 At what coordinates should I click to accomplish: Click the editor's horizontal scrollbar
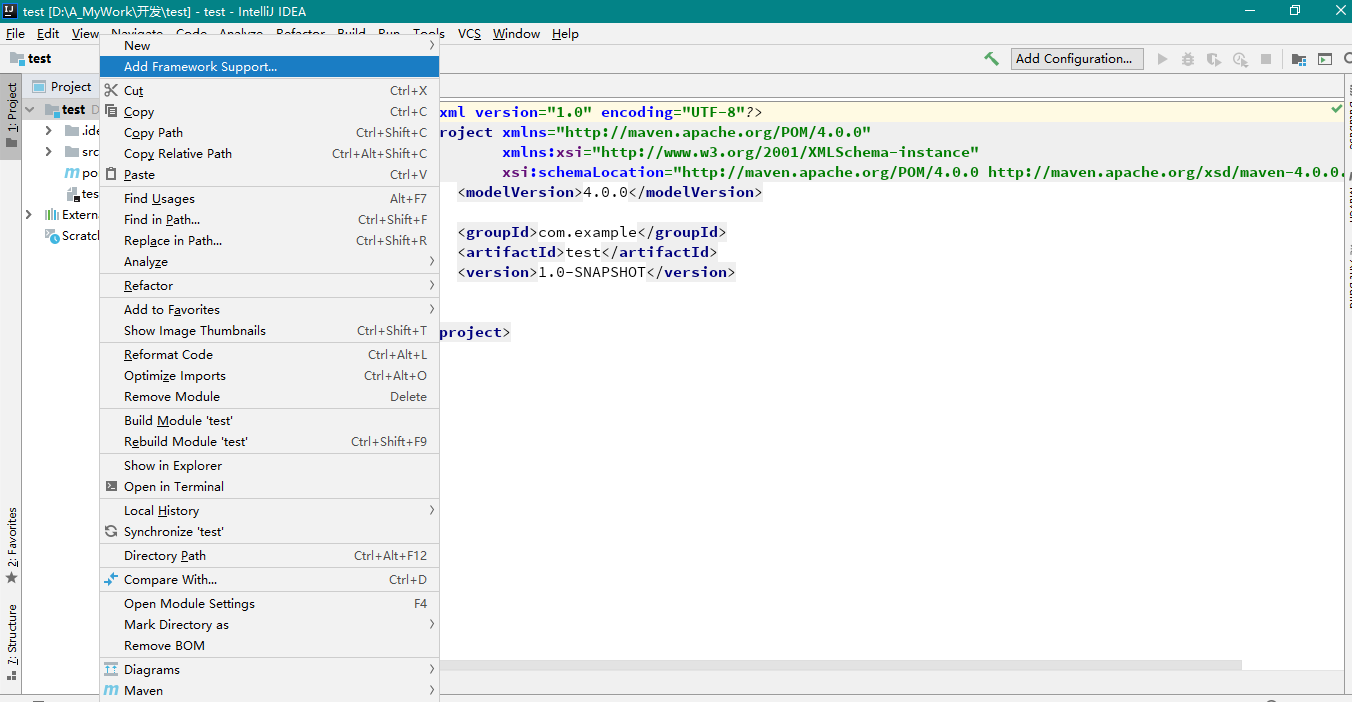click(840, 665)
